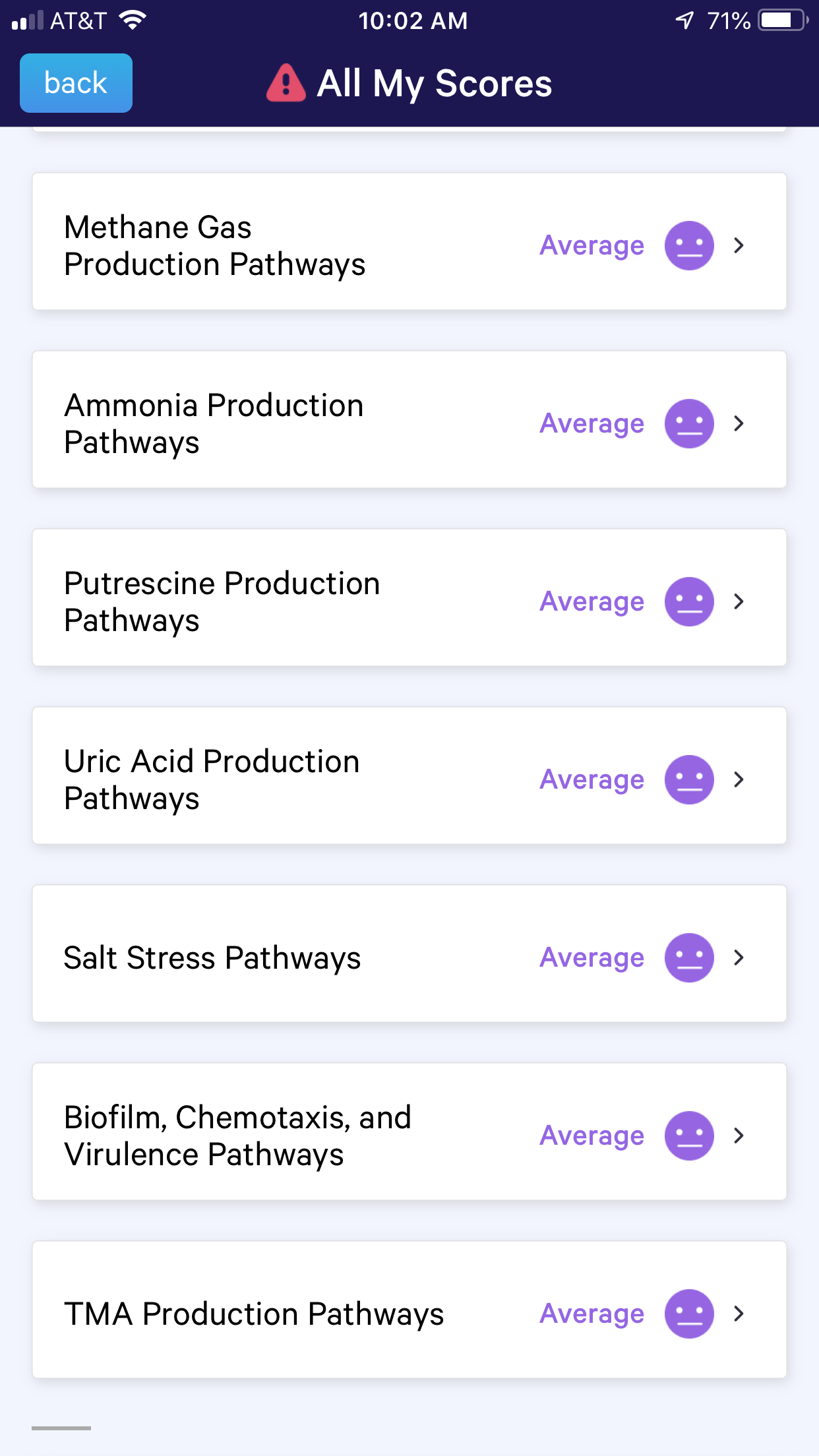Expand Methane Gas Production Pathways chevron
Image resolution: width=819 pixels, height=1456 pixels.
pyautogui.click(x=739, y=245)
